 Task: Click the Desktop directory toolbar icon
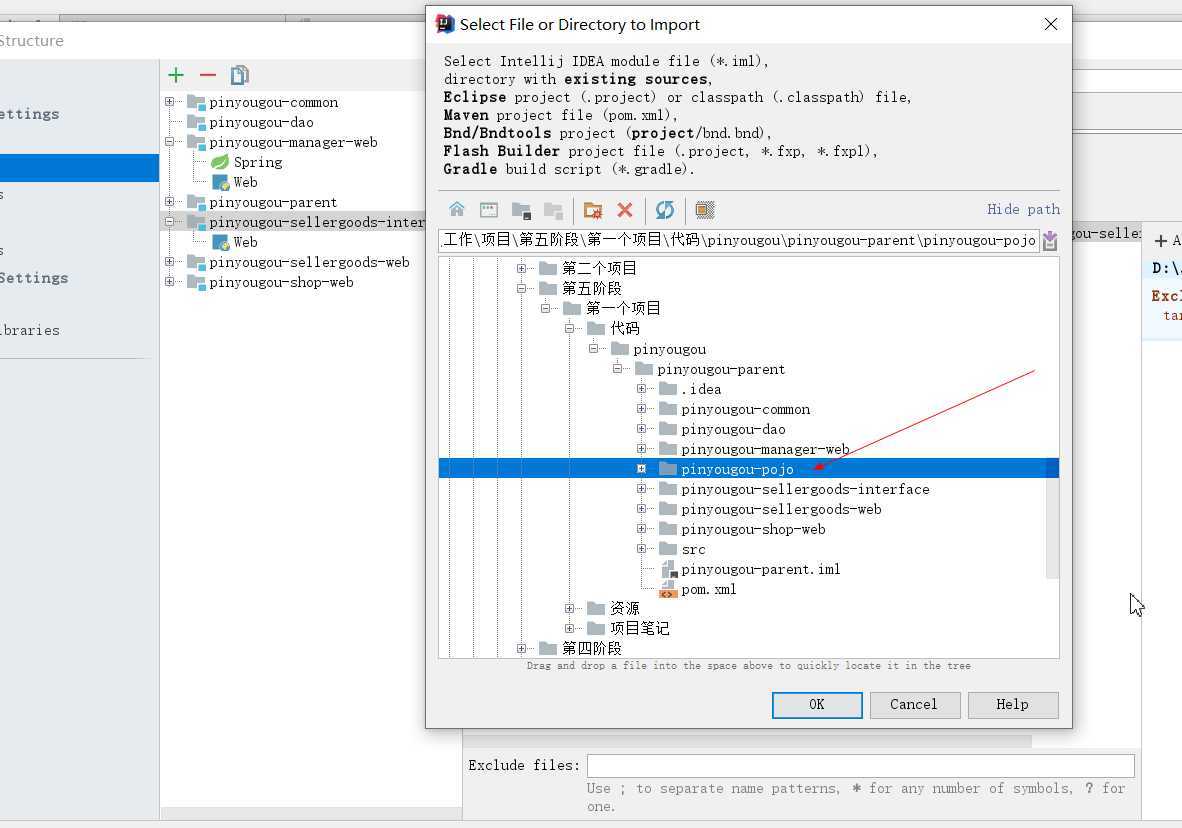point(488,210)
